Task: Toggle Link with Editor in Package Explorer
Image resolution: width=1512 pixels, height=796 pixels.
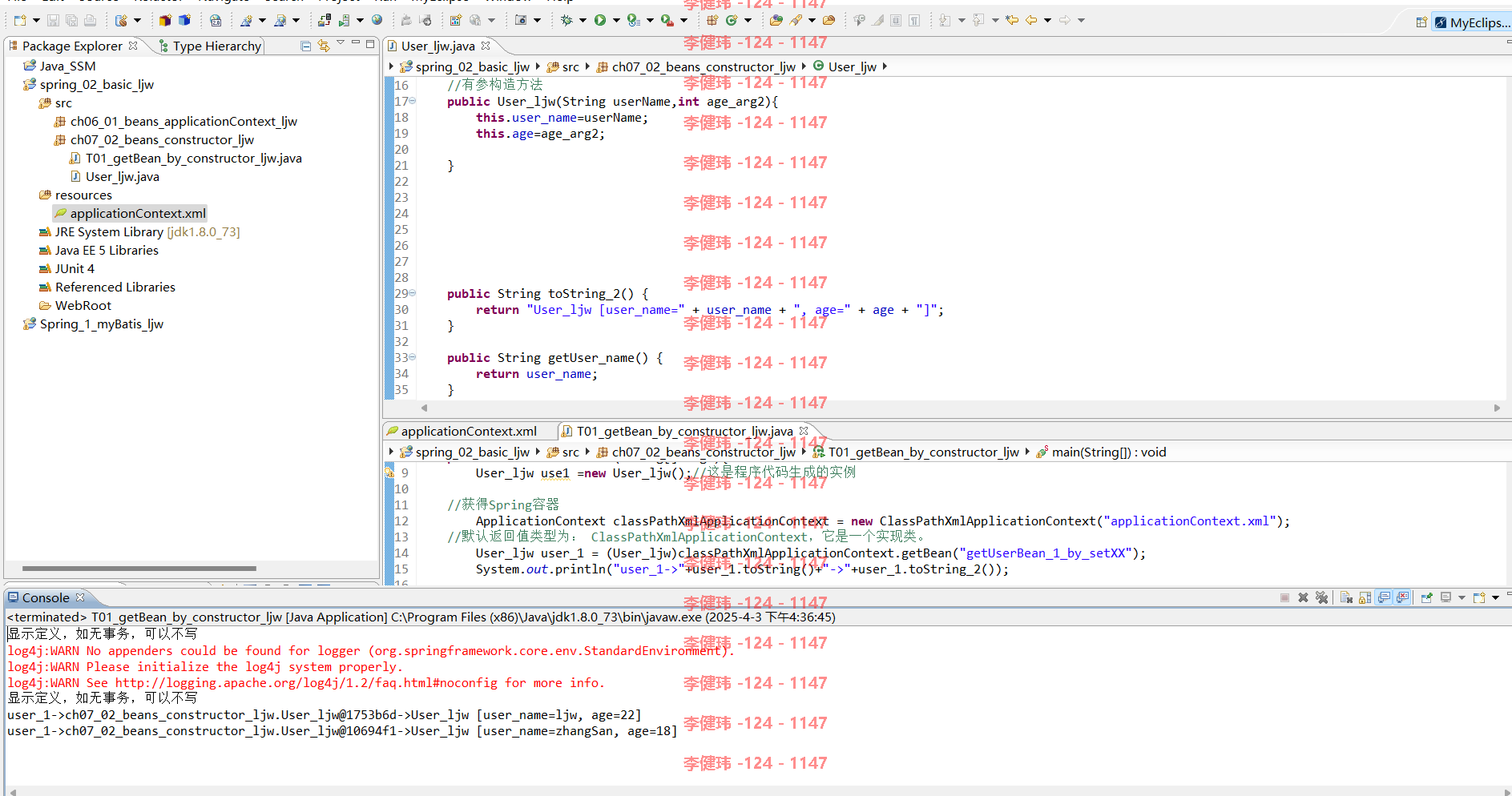Action: click(324, 46)
